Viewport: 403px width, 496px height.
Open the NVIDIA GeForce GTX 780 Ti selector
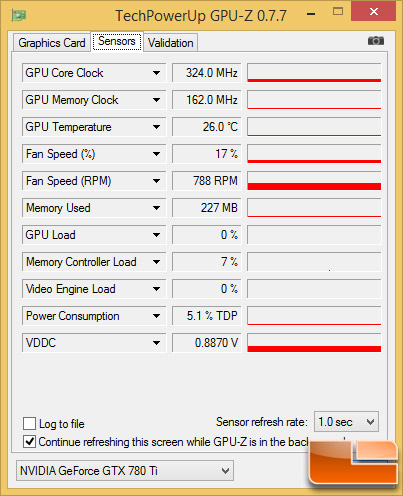tap(125, 471)
